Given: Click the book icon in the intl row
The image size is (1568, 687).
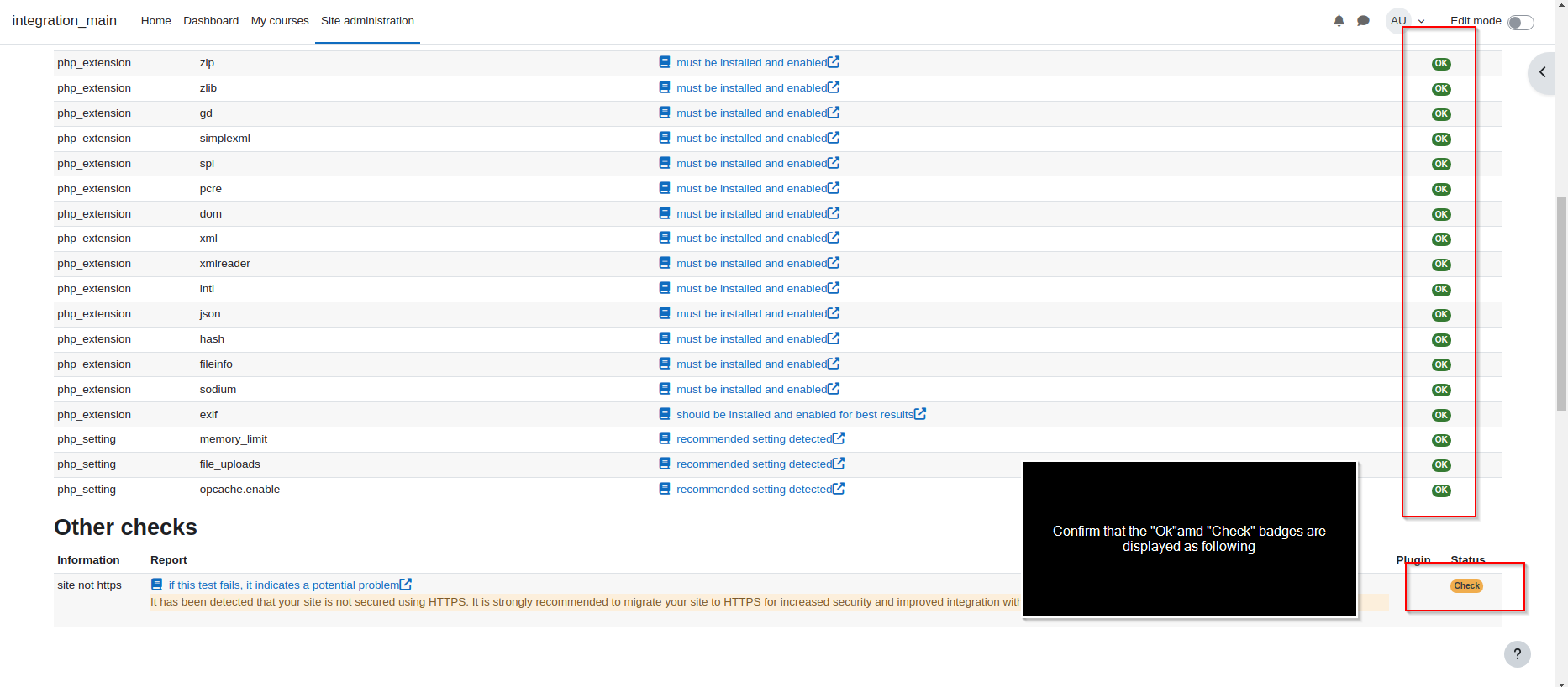Looking at the screenshot, I should tap(665, 288).
